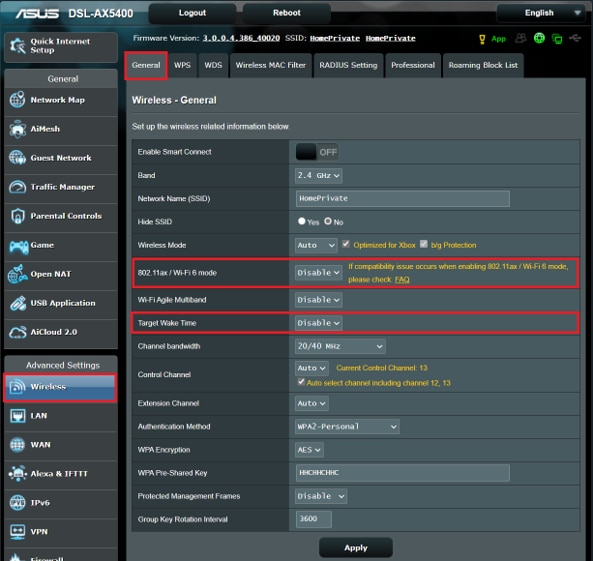This screenshot has height=561, width=593.
Task: Open the AiCloud 2.0 cloud icon
Action: point(17,332)
